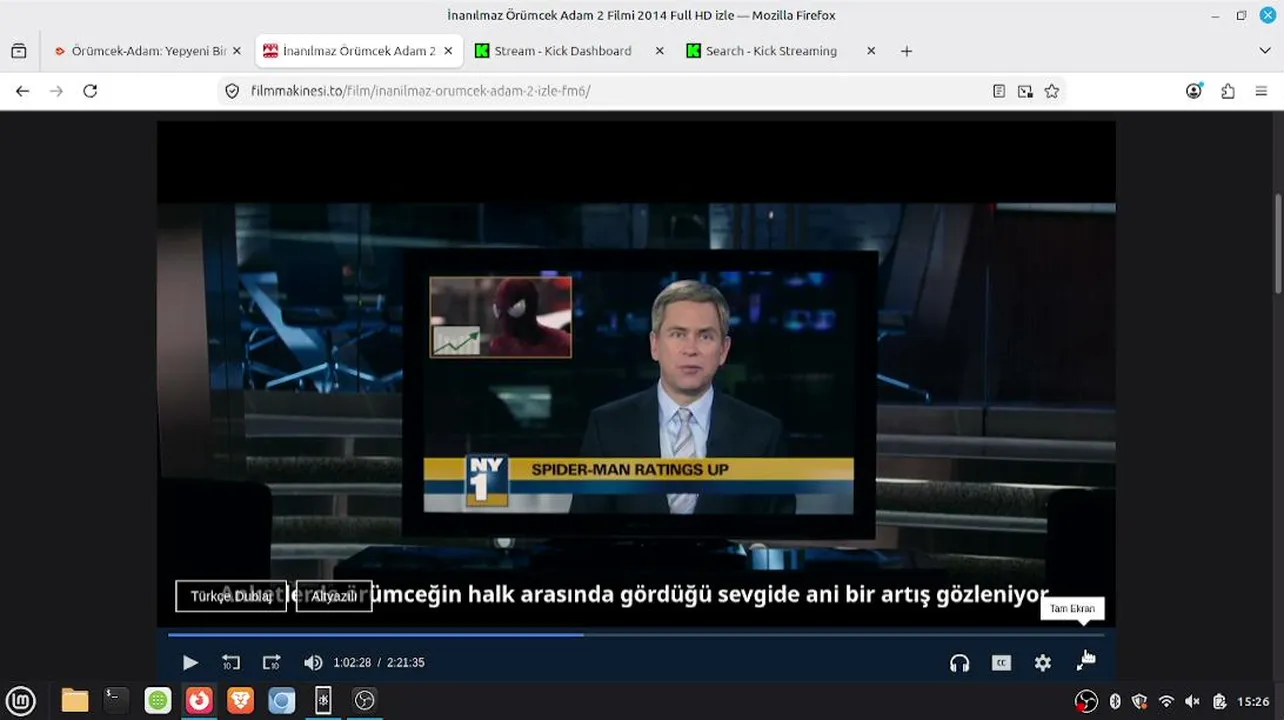1284x720 pixels.
Task: Open the Bluetooth tray icon
Action: tap(1115, 702)
